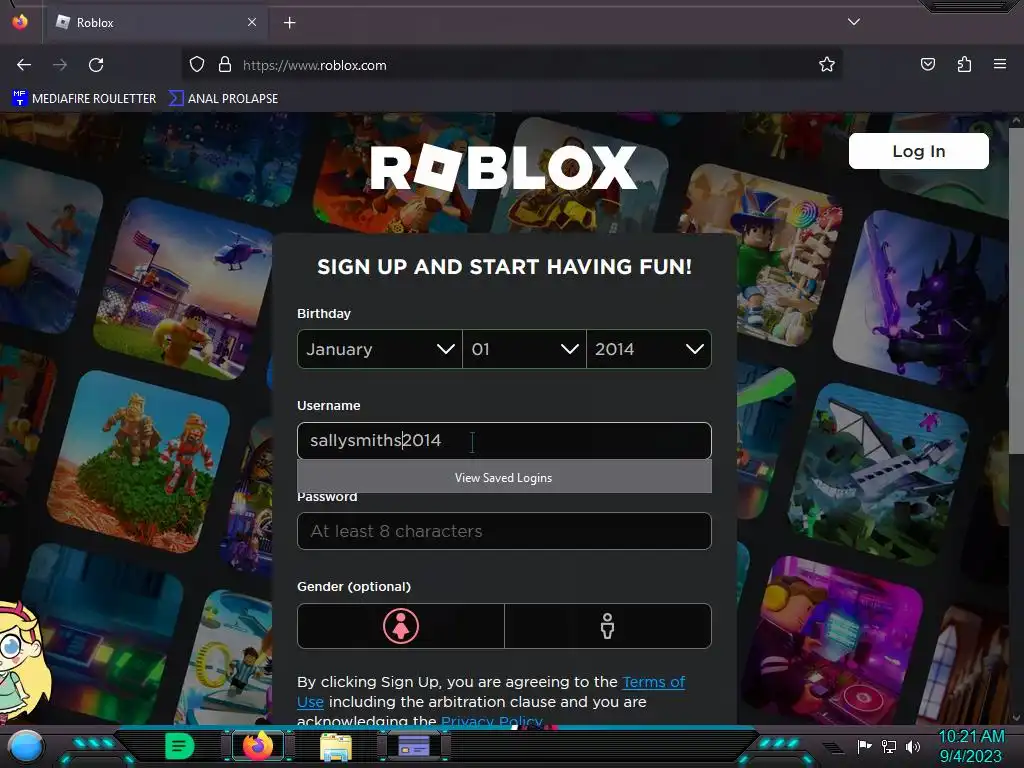Image resolution: width=1024 pixels, height=768 pixels.
Task: Go back using the browser back arrow
Action: coord(24,65)
